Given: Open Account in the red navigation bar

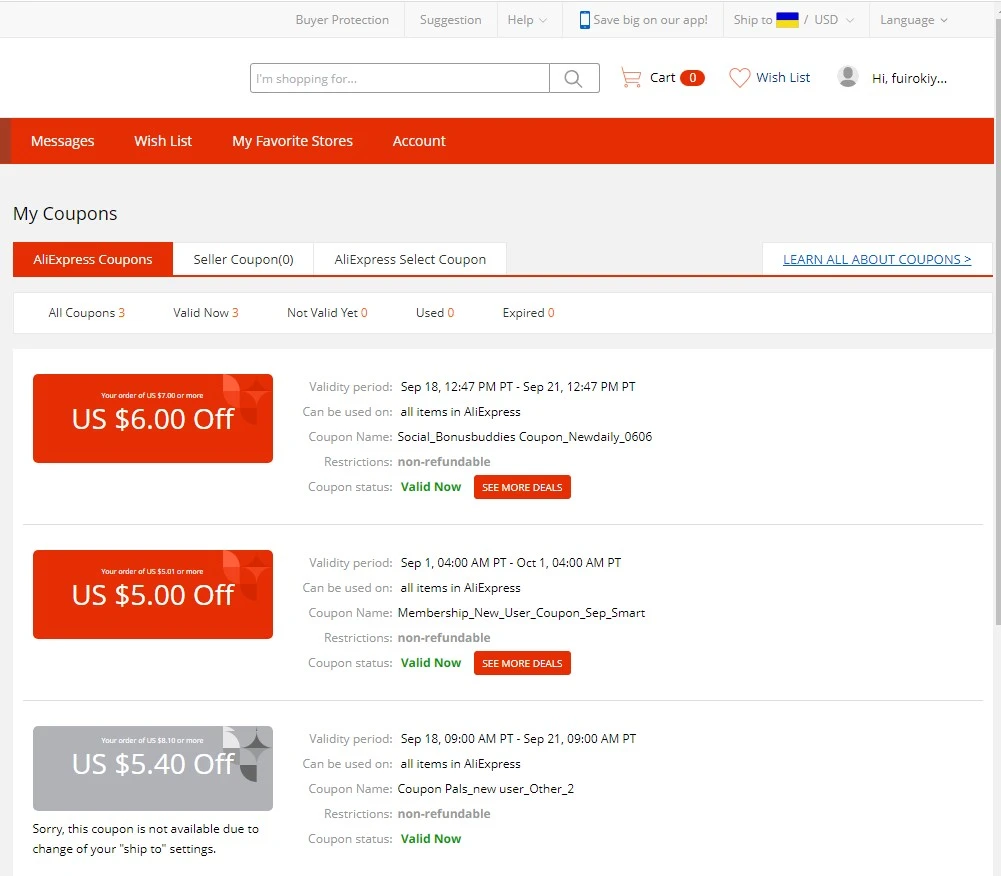Looking at the screenshot, I should [419, 141].
